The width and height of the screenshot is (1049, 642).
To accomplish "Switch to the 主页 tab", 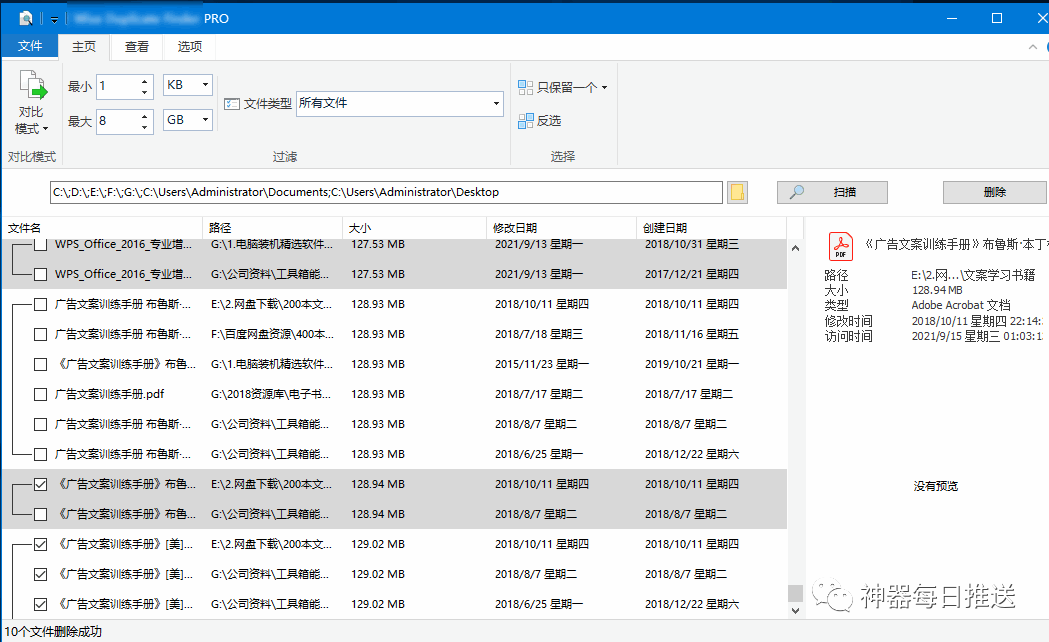I will [84, 46].
